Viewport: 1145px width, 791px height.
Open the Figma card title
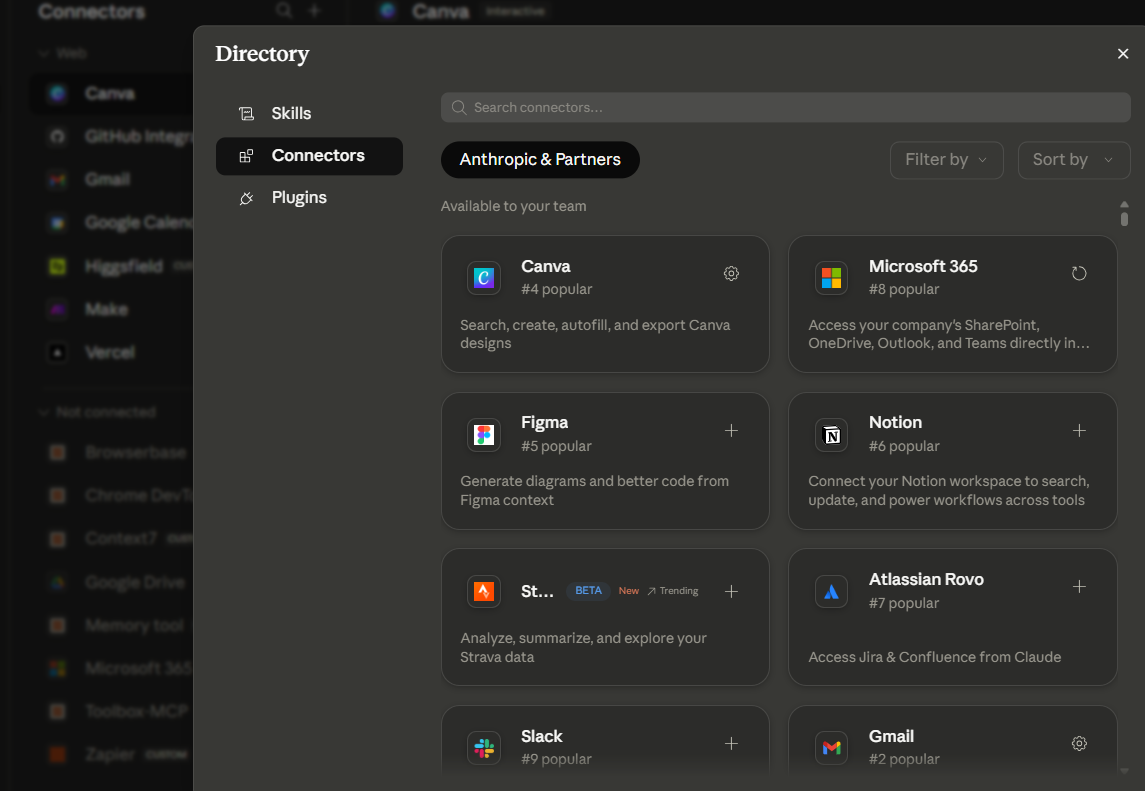[x=544, y=422]
